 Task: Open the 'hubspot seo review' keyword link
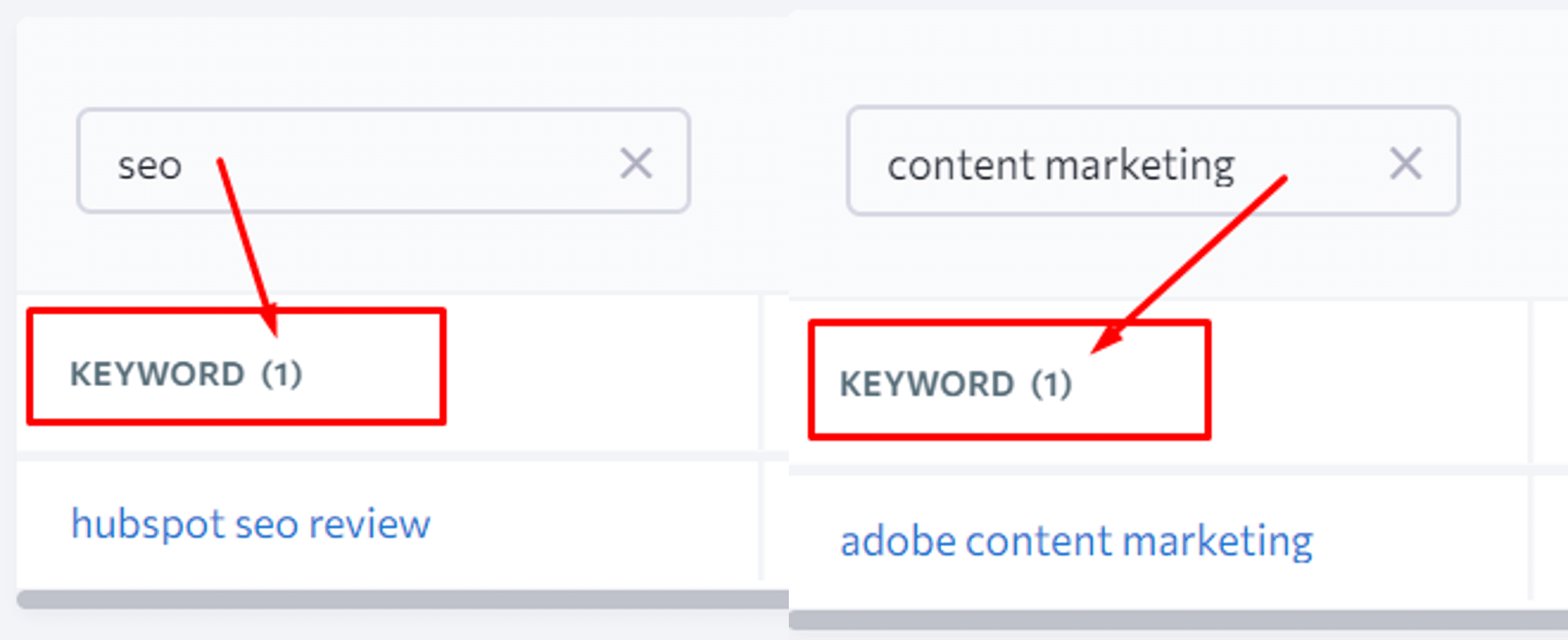[x=250, y=524]
